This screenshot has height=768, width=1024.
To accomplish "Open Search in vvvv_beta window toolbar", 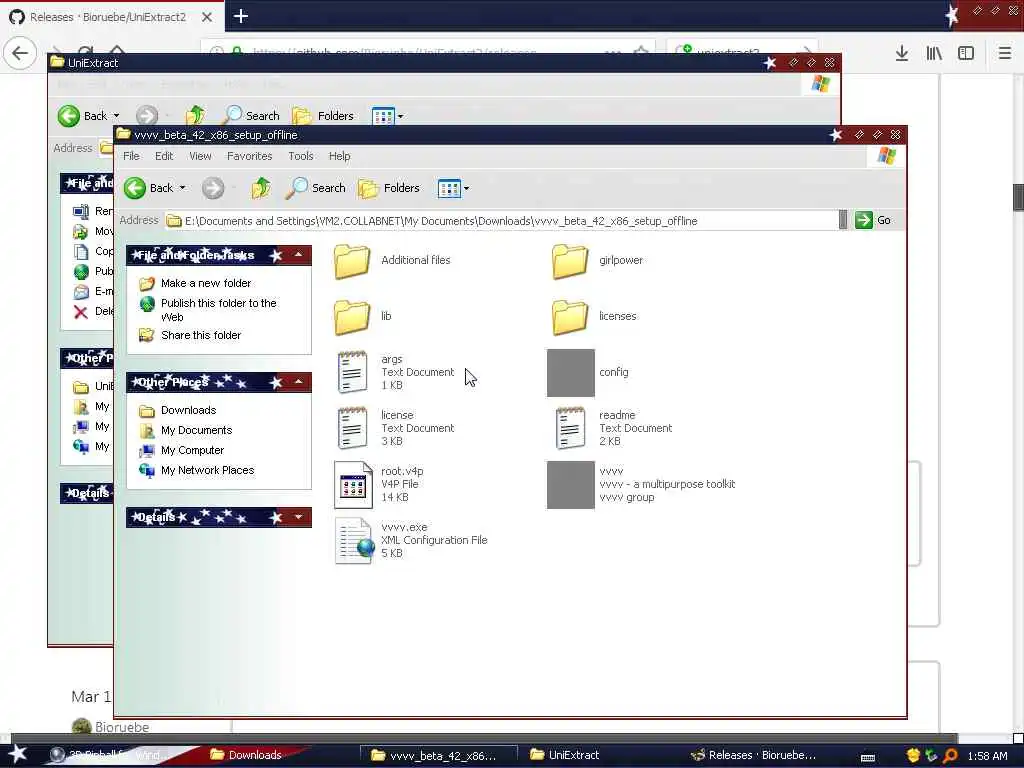I will [315, 188].
